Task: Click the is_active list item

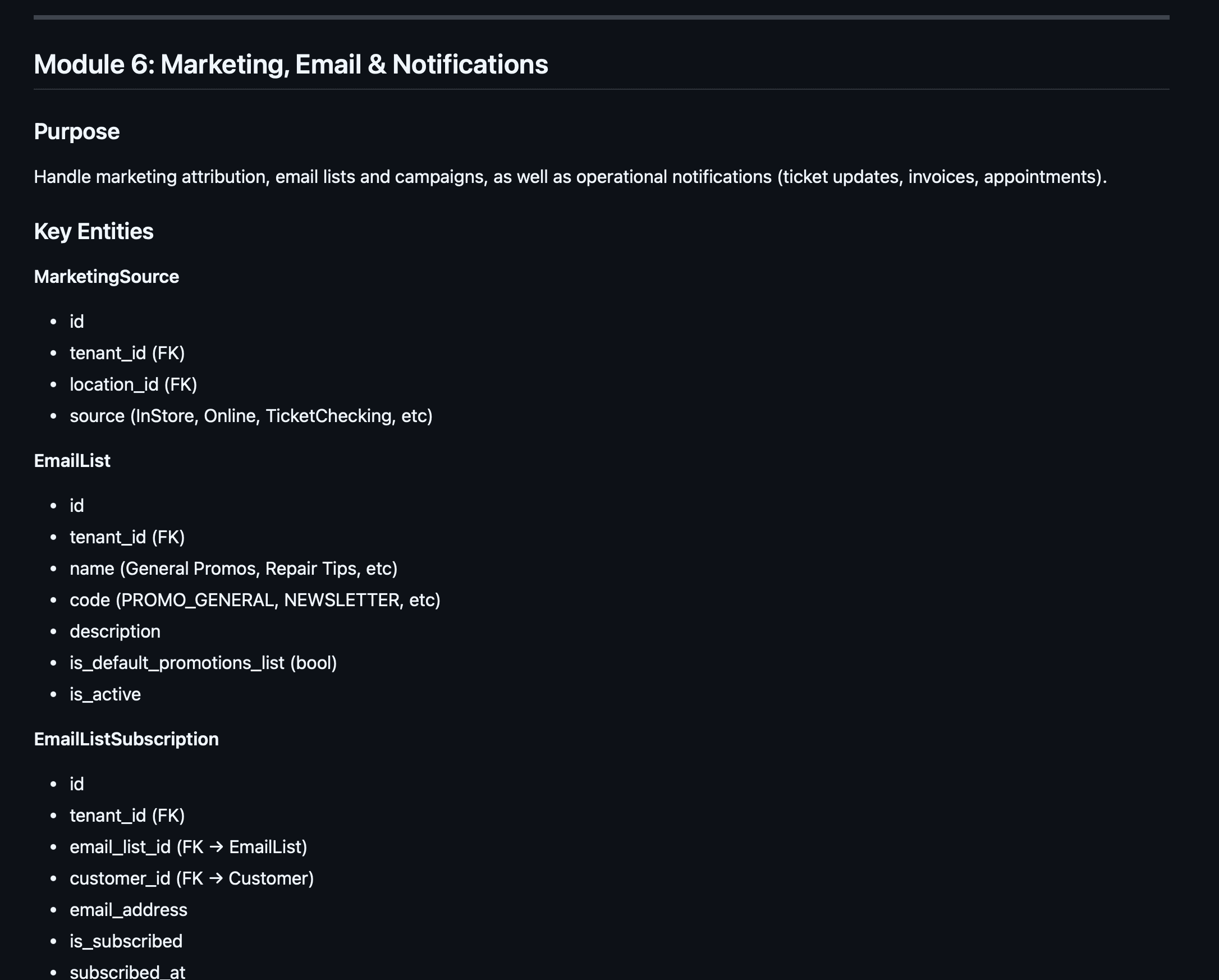Action: pos(105,694)
